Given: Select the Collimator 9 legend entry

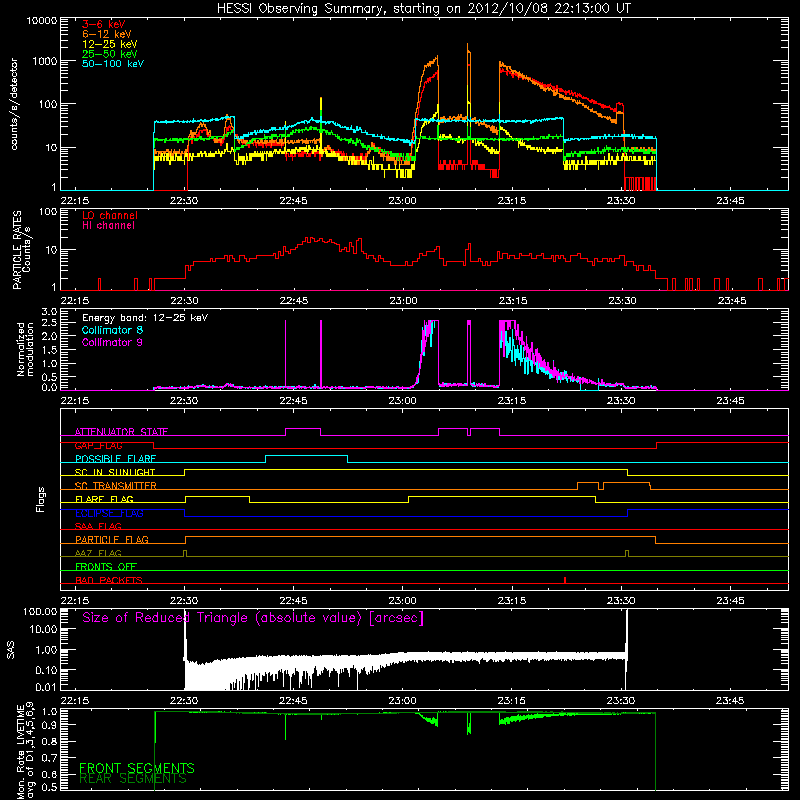Looking at the screenshot, I should tap(112, 342).
